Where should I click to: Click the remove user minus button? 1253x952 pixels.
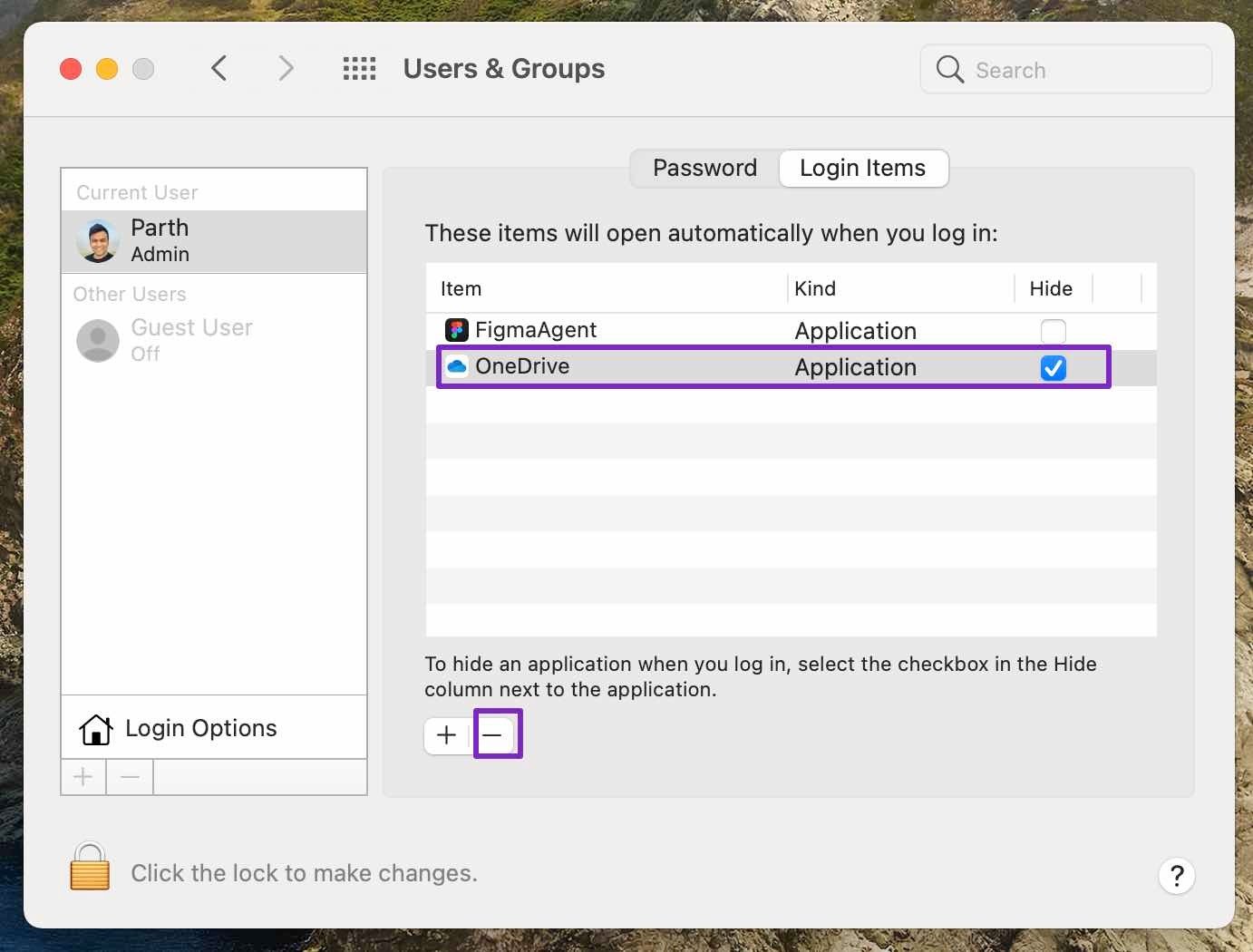[x=130, y=777]
